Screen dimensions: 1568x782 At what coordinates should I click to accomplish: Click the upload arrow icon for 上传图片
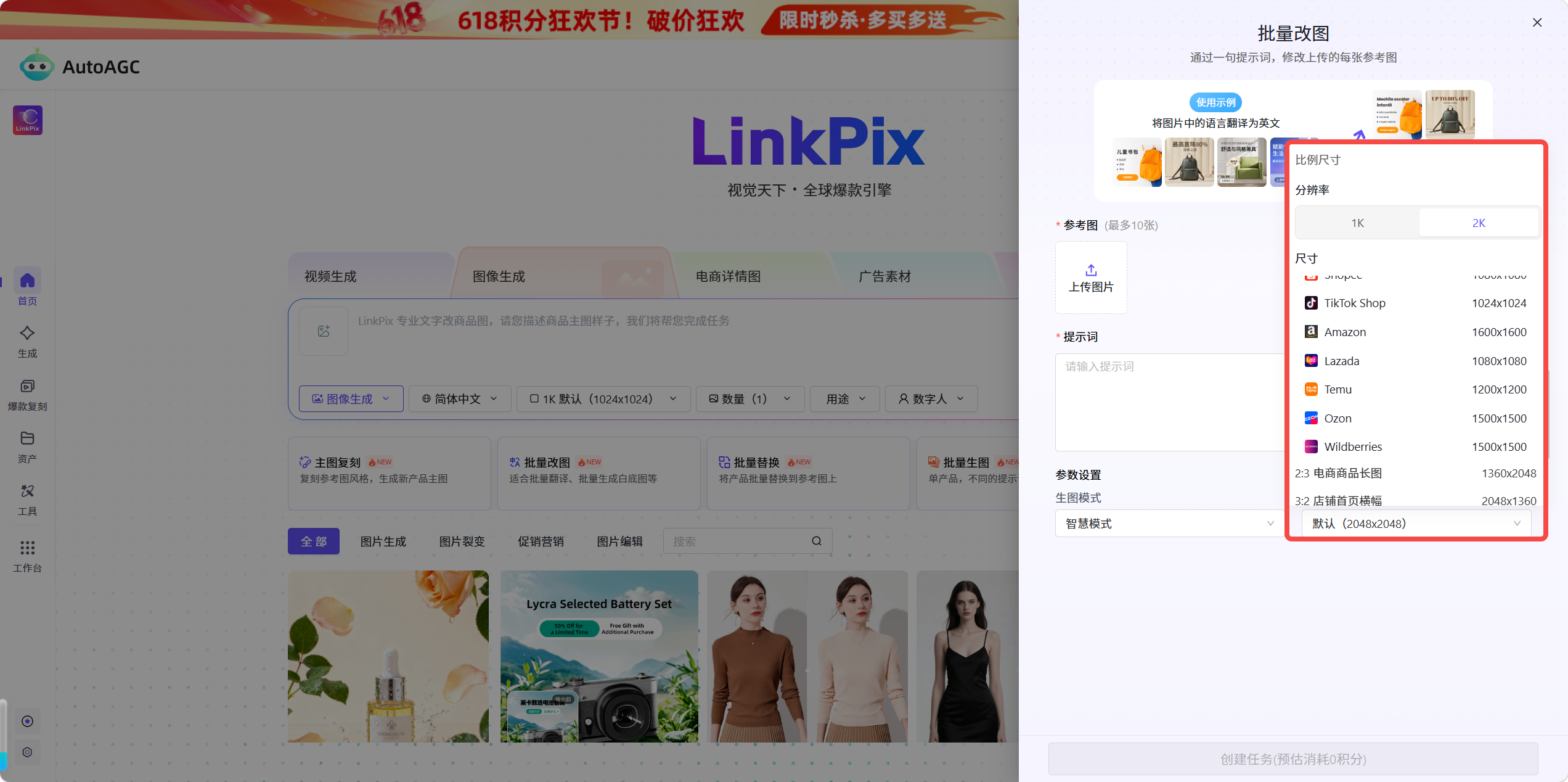pyautogui.click(x=1091, y=270)
